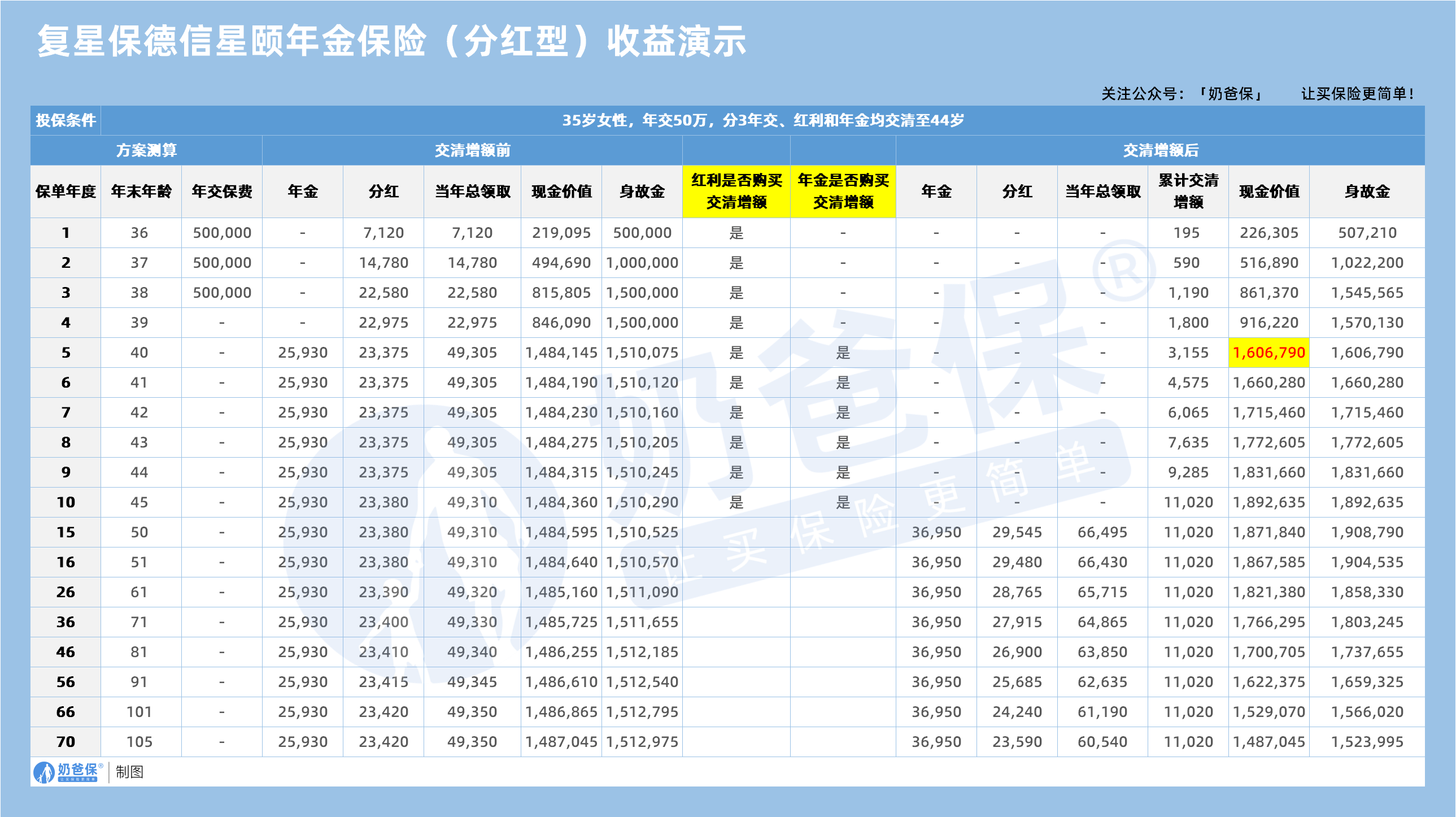Viewport: 1456px width, 817px height.
Task: Click the 交清增额前 section header
Action: click(x=472, y=150)
